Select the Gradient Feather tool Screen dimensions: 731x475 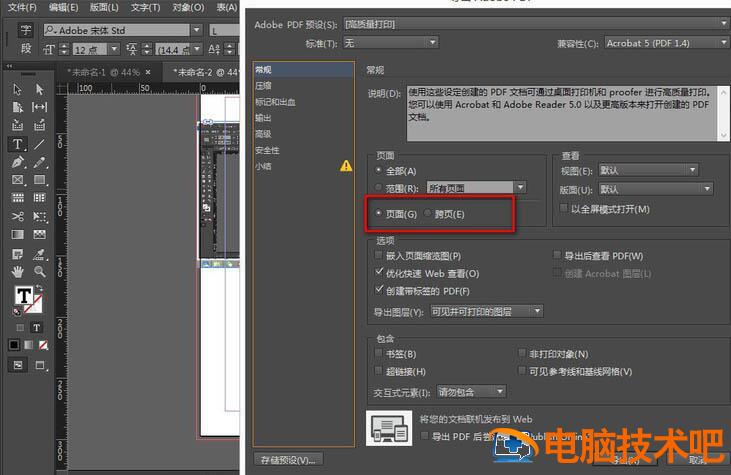[x=40, y=234]
